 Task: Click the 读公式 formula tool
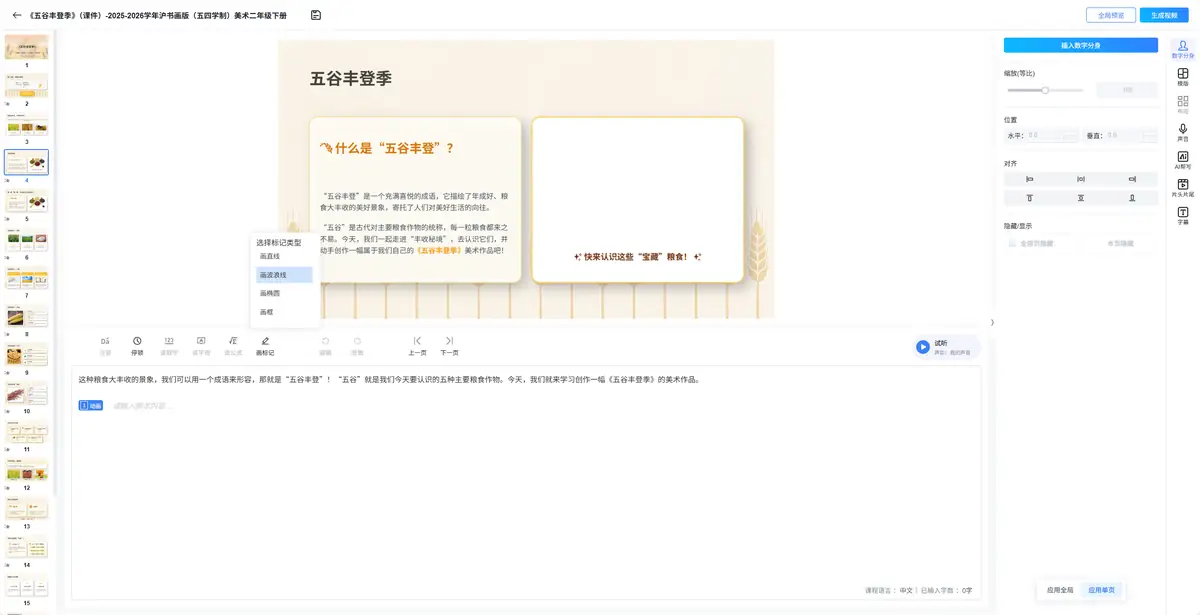point(233,346)
